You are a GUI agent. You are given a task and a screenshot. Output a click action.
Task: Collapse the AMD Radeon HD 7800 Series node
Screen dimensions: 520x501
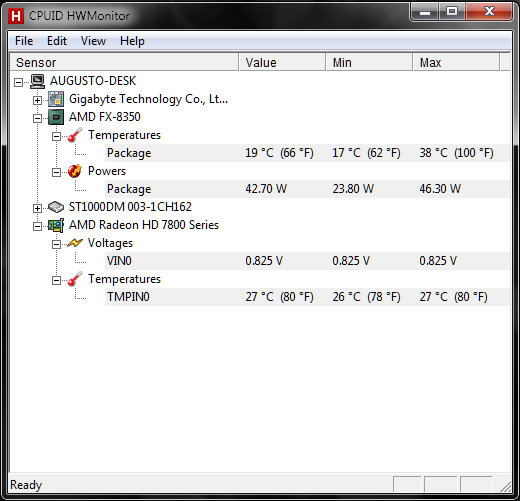pos(37,226)
